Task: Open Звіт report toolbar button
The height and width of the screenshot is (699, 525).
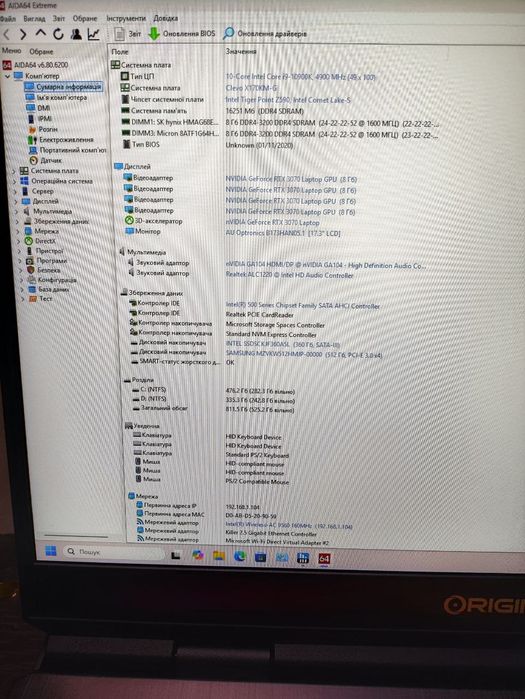Action: coord(128,33)
